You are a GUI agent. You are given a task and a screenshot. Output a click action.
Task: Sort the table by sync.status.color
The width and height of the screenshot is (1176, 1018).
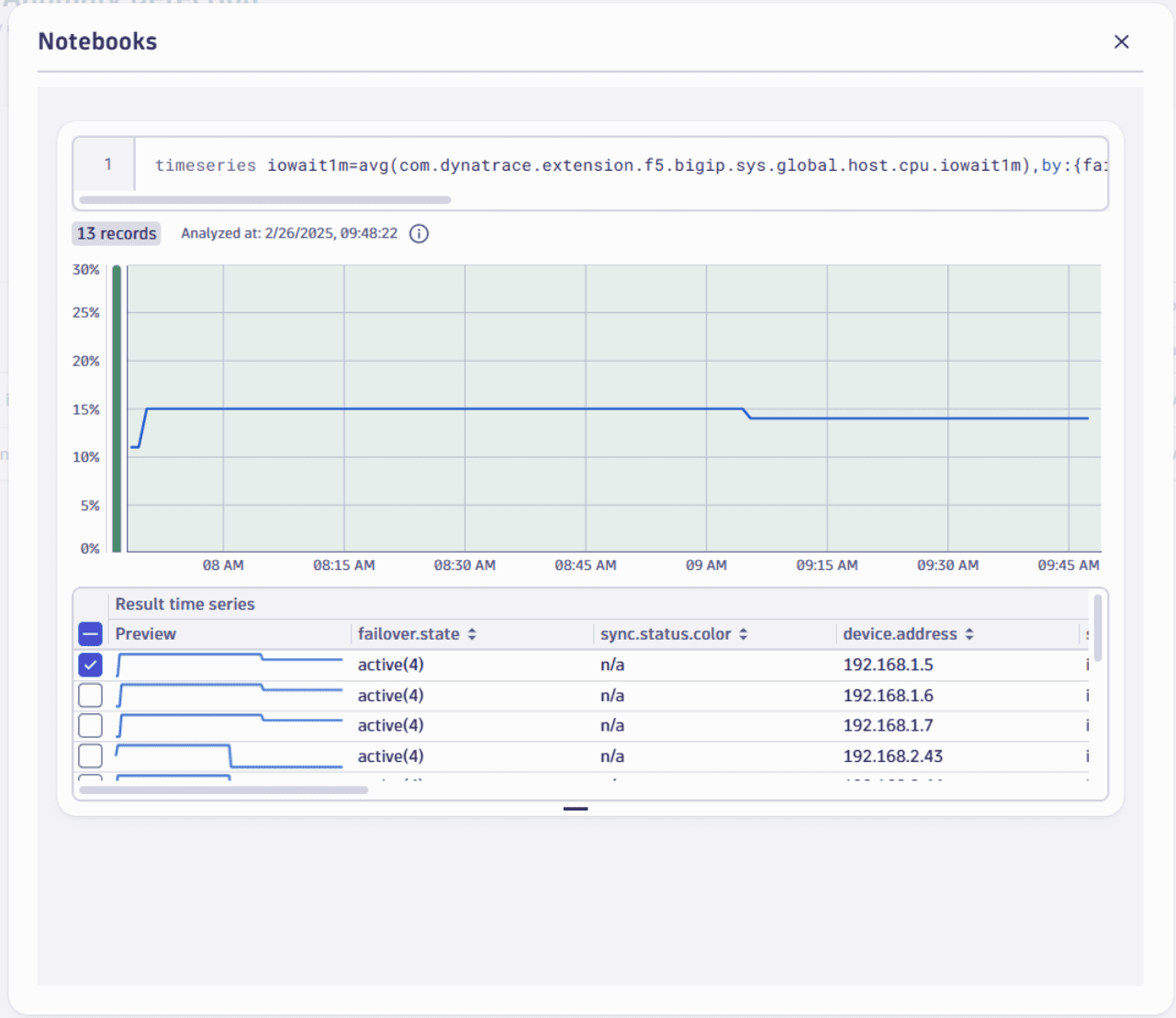click(742, 633)
